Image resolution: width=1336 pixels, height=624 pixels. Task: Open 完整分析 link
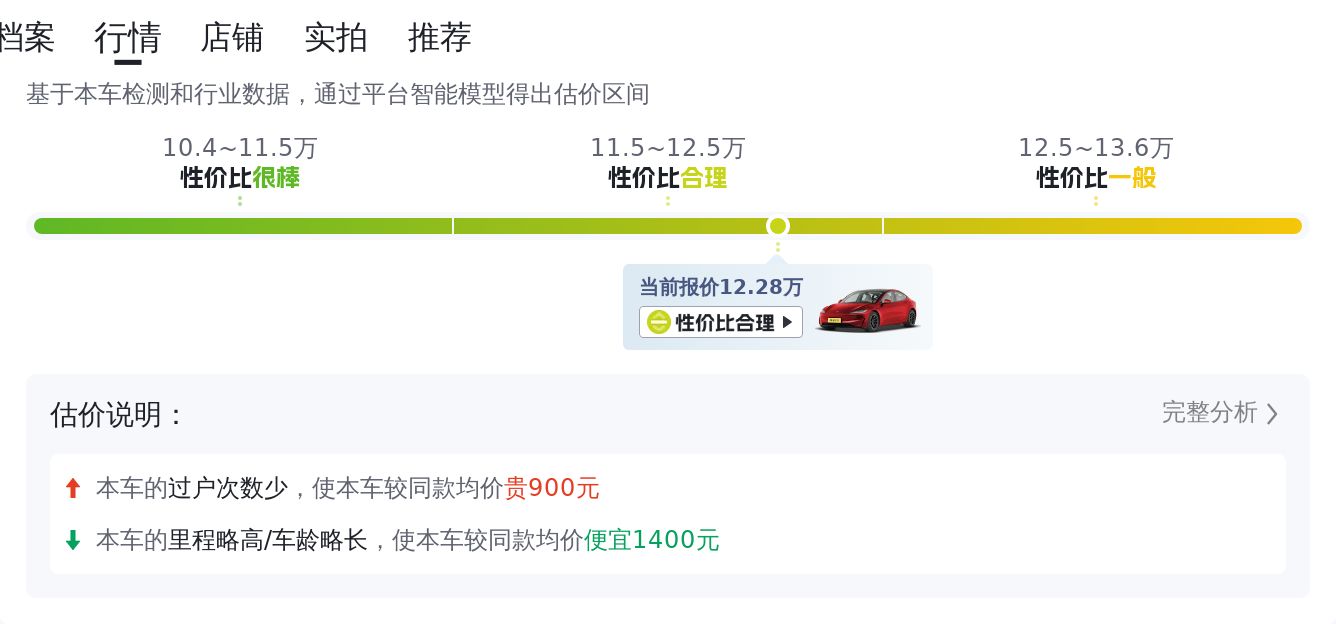click(x=1209, y=412)
